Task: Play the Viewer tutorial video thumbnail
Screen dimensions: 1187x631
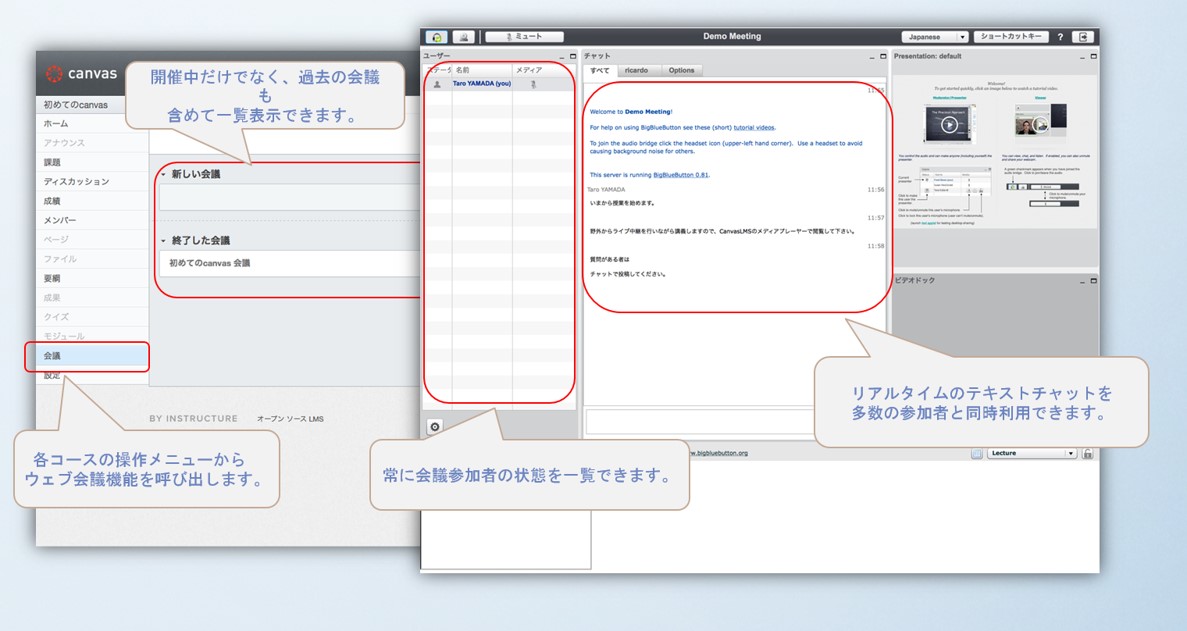Action: click(1040, 125)
